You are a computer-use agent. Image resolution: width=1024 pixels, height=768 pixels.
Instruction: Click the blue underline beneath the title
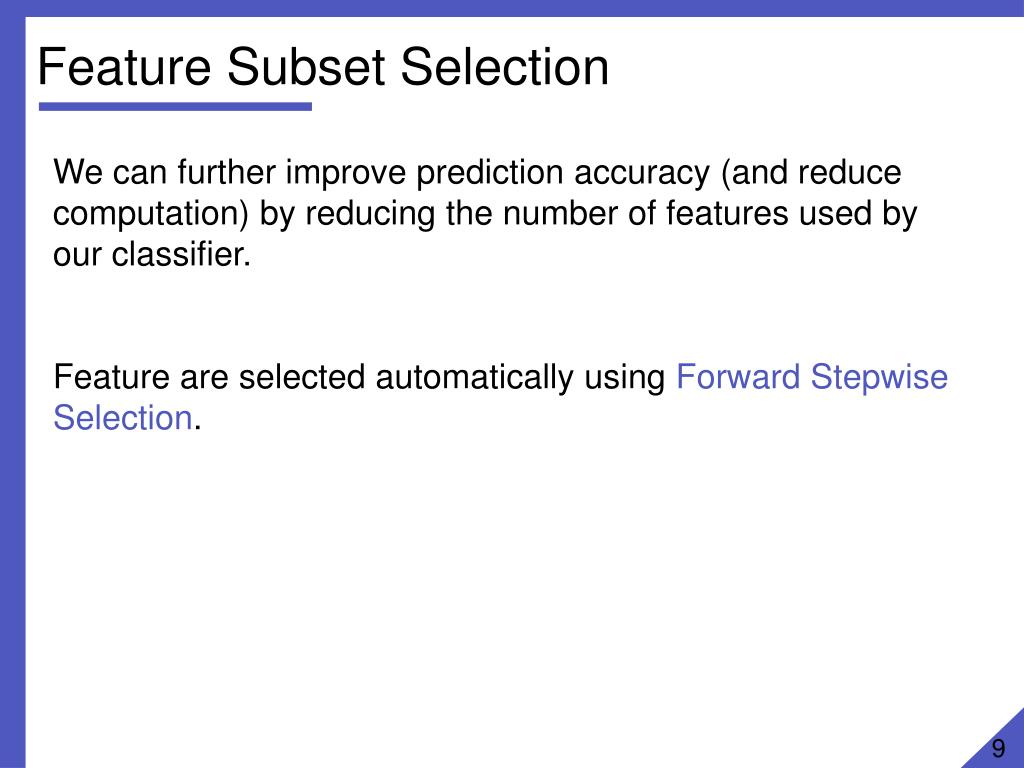point(175,106)
